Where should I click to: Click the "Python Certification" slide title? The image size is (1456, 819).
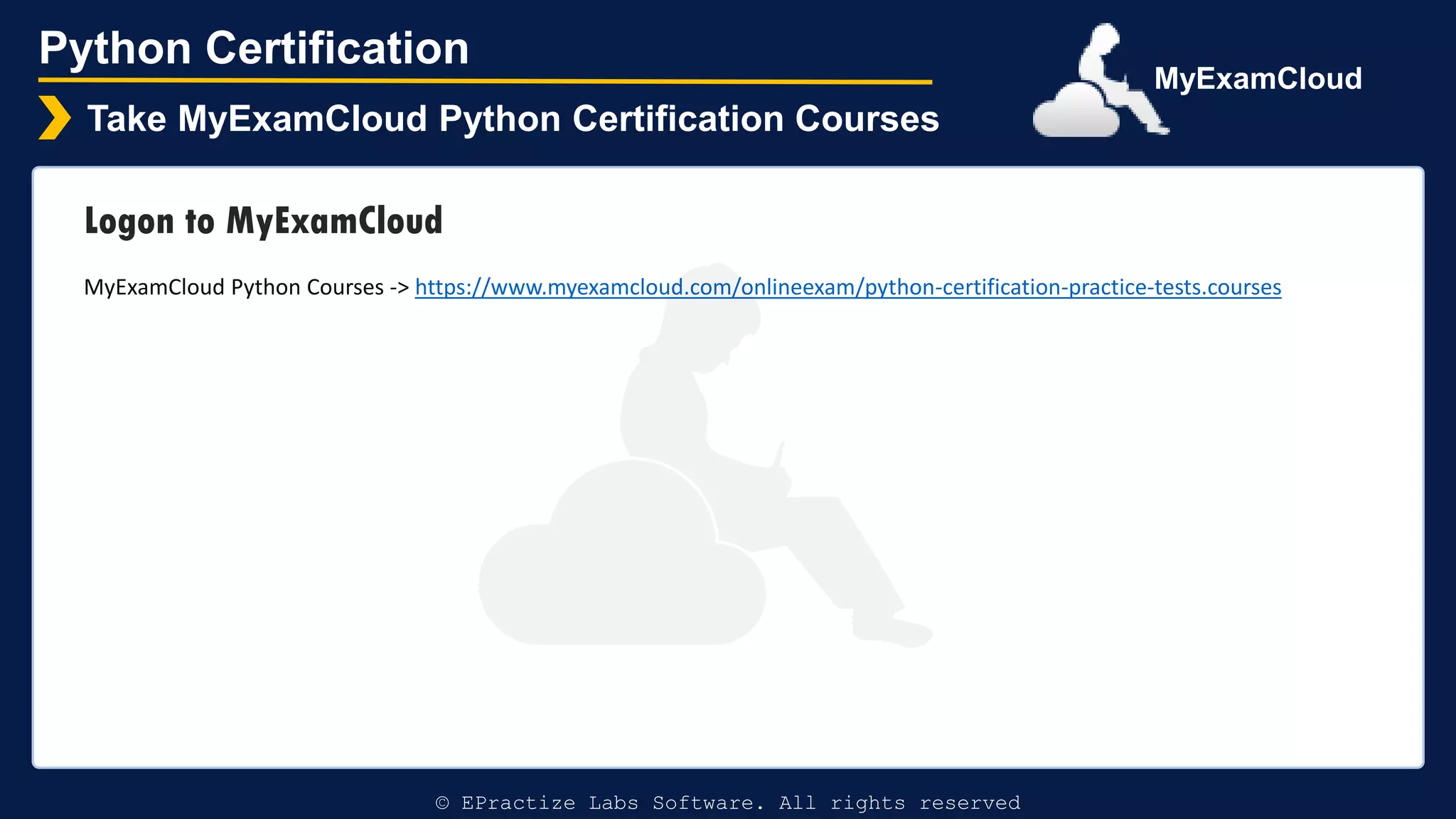tap(254, 48)
